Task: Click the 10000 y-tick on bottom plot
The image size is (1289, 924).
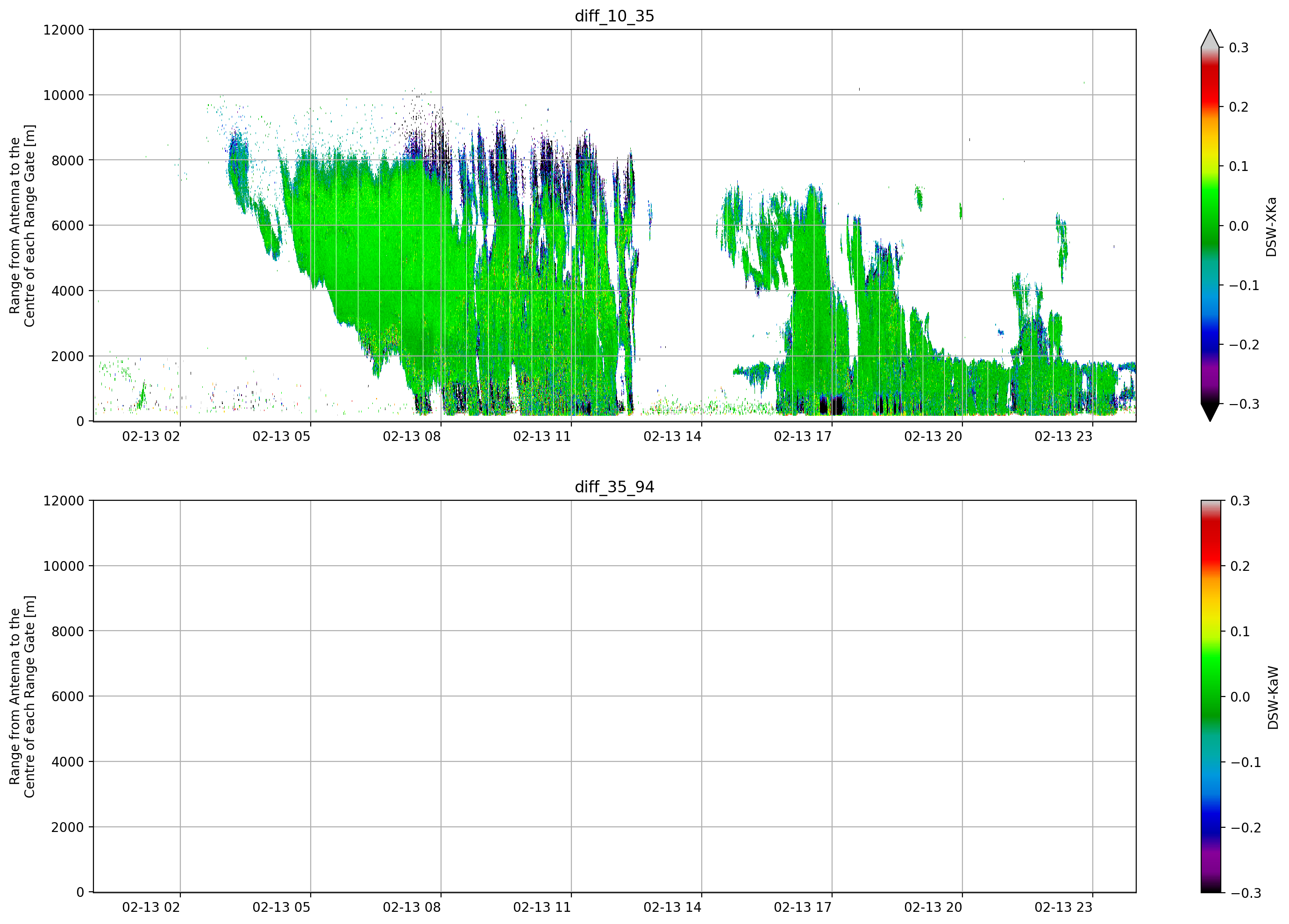Action: pyautogui.click(x=64, y=566)
